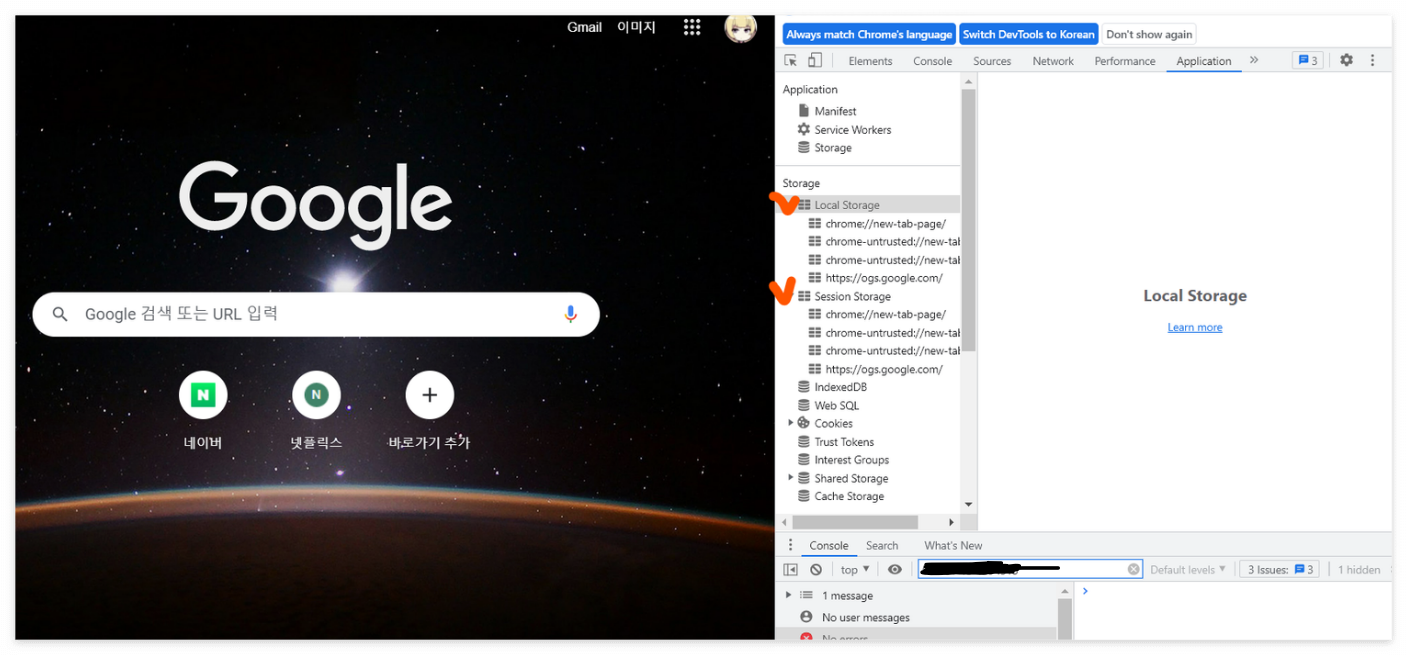Open the issues badge showing 3 in toolbar
1407x655 pixels.
pyautogui.click(x=1307, y=60)
